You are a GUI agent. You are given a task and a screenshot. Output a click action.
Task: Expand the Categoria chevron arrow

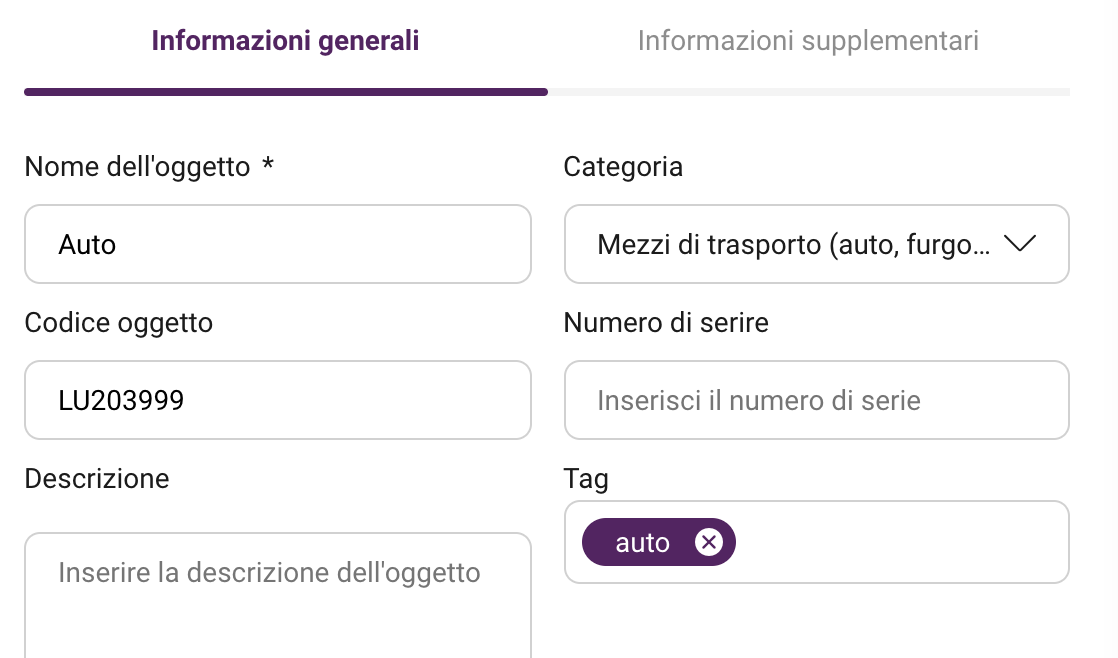click(x=1020, y=244)
